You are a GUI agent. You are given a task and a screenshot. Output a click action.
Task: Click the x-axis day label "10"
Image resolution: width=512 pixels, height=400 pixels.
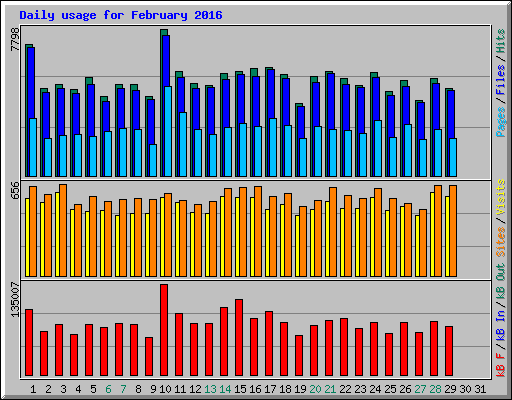click(165, 389)
